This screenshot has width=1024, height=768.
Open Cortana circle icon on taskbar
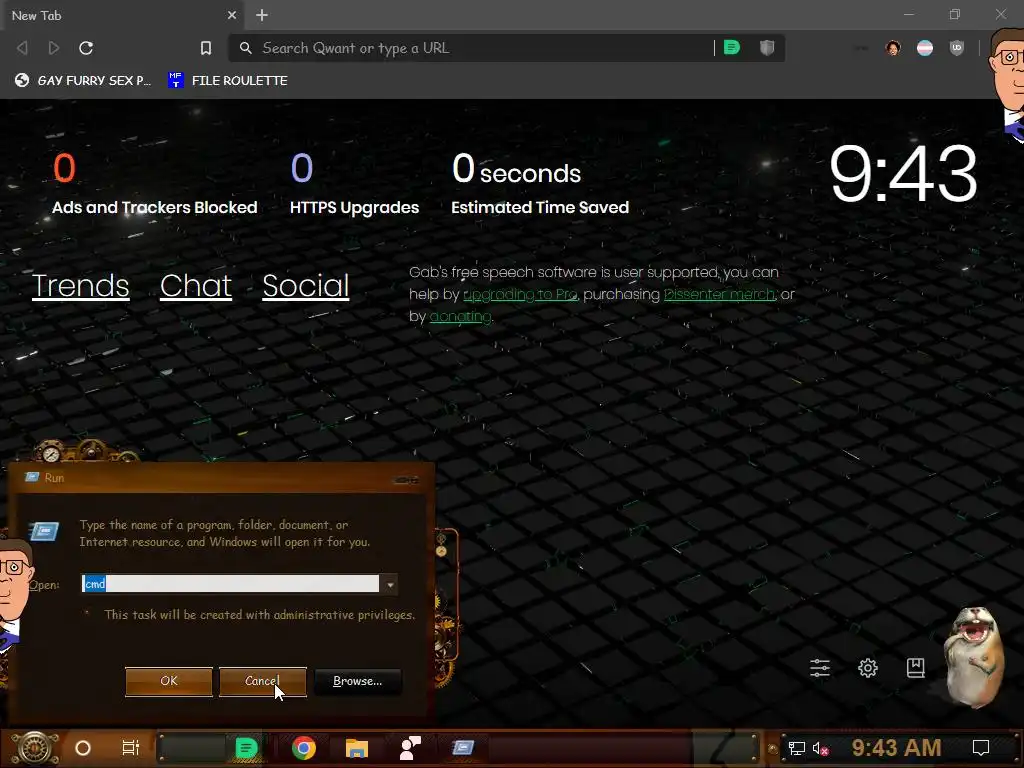click(82, 748)
